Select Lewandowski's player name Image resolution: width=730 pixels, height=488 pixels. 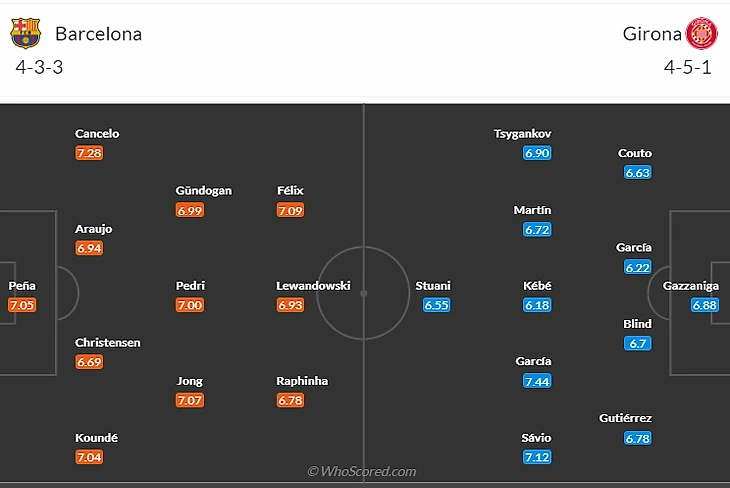pyautogui.click(x=313, y=286)
